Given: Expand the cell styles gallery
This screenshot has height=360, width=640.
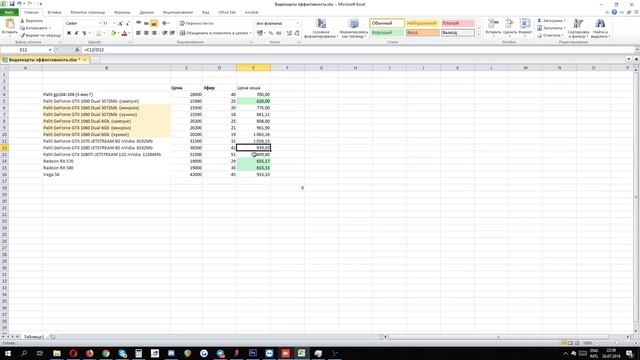Looking at the screenshot, I should coord(478,35).
